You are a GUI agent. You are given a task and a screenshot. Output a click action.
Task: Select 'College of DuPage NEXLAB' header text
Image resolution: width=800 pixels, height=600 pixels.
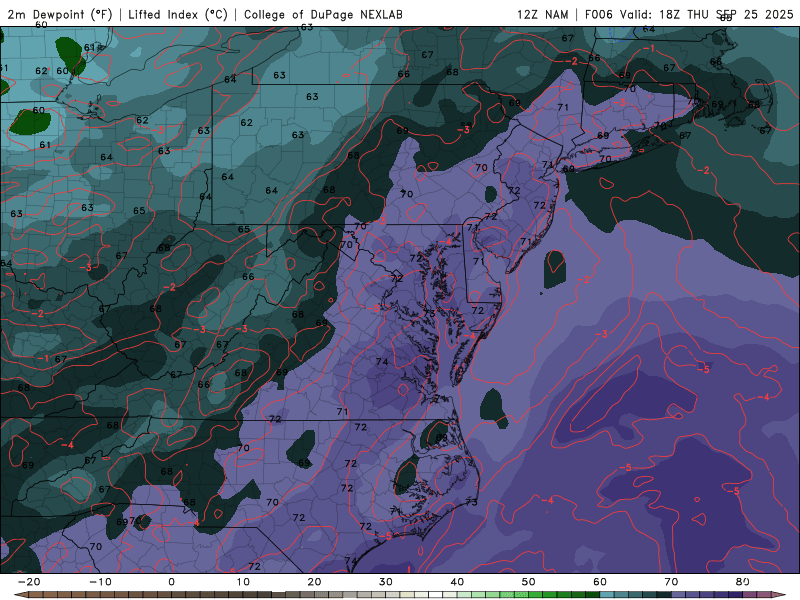(323, 15)
